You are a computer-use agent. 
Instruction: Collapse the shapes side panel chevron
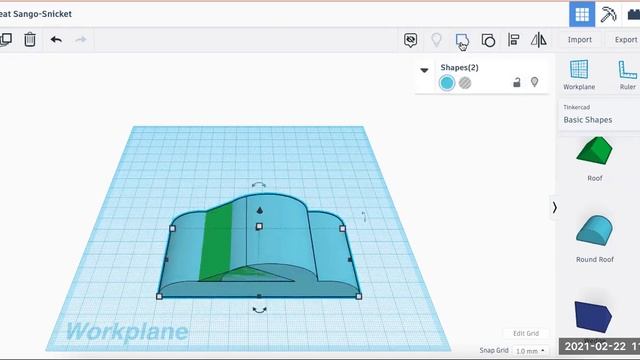click(554, 208)
